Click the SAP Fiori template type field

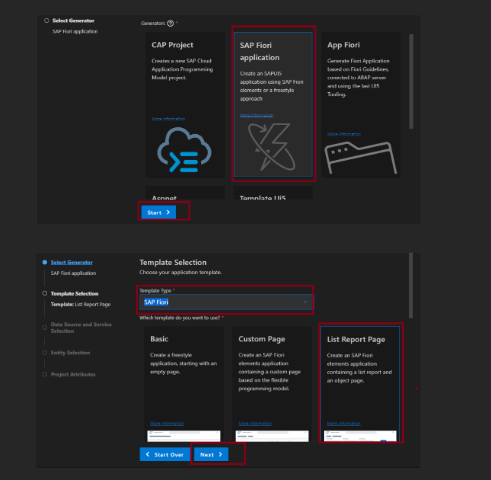(x=225, y=302)
